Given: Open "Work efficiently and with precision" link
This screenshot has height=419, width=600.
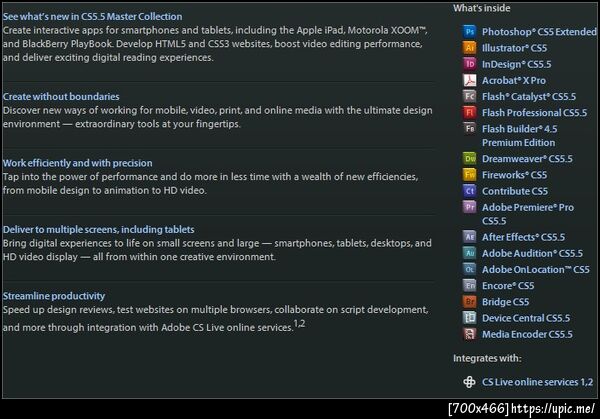Looking at the screenshot, I should (77, 163).
